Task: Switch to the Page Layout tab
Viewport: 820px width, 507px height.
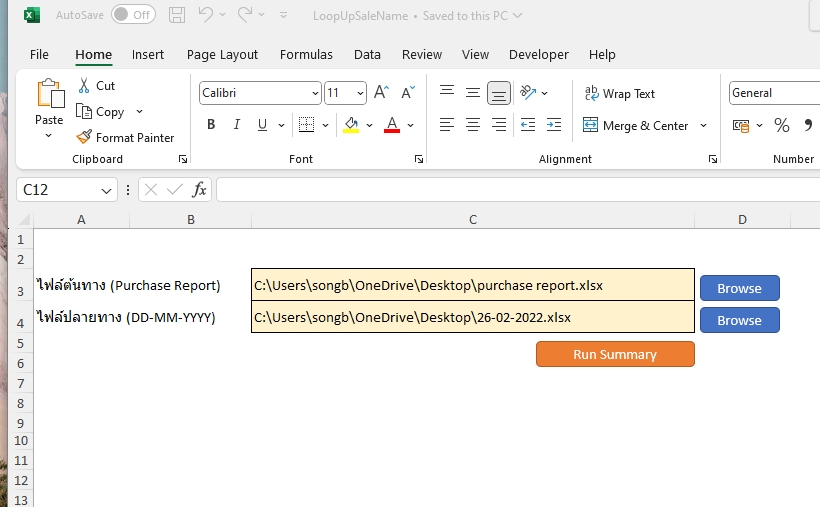Action: tap(222, 54)
